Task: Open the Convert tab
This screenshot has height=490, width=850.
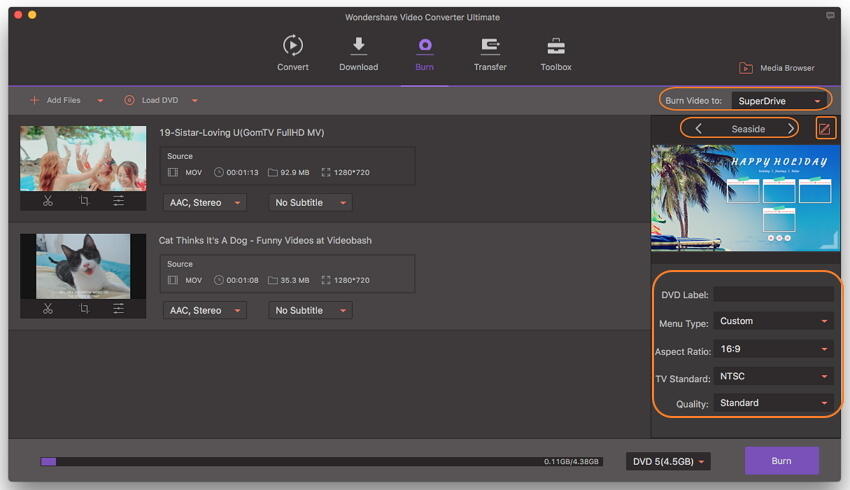Action: tap(293, 53)
